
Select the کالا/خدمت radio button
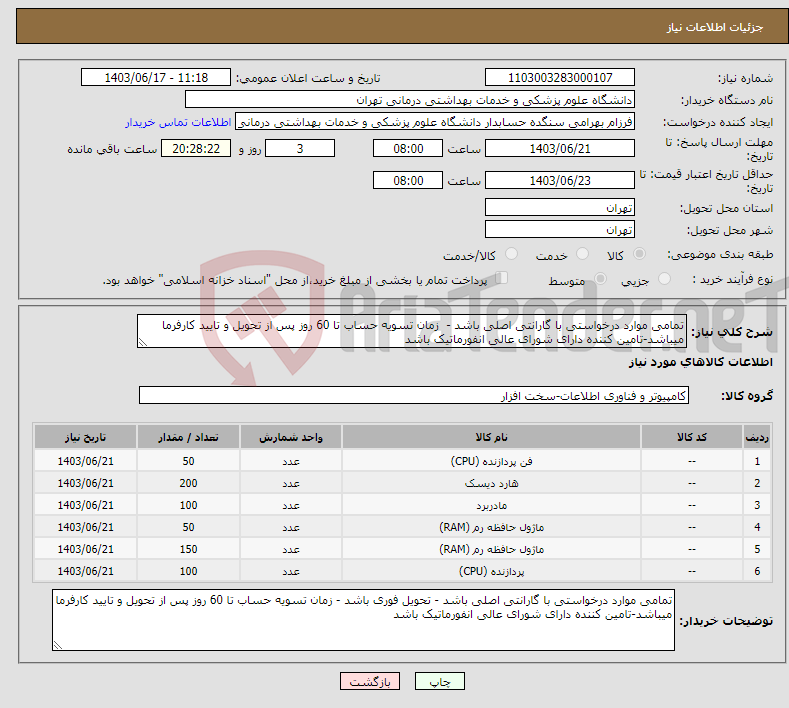511,254
